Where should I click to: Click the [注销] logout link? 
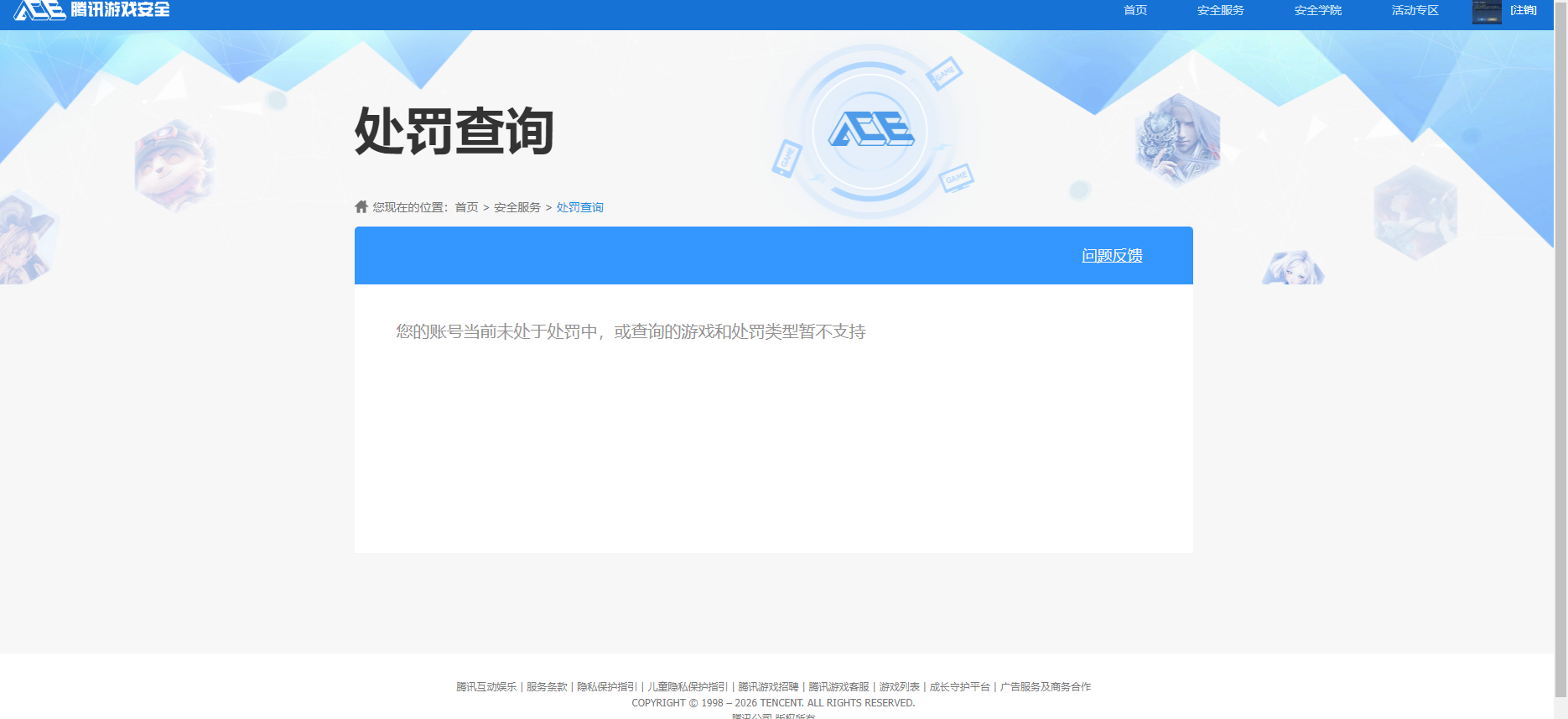pos(1524,10)
